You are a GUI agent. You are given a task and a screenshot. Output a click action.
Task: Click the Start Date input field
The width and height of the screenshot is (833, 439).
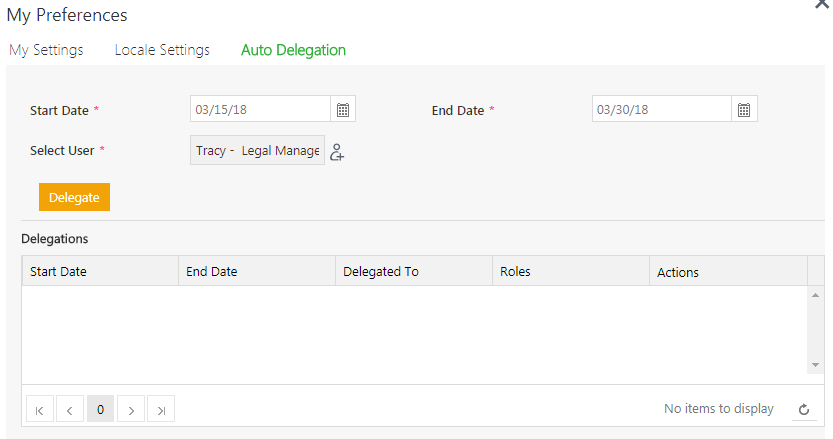(x=260, y=109)
